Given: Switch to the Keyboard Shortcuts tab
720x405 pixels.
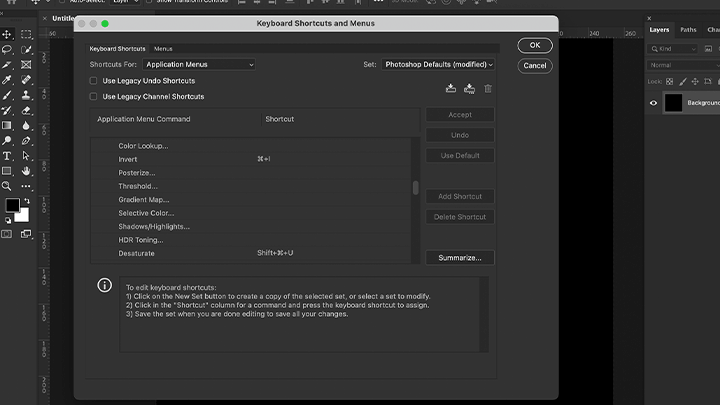Looking at the screenshot, I should coord(117,49).
